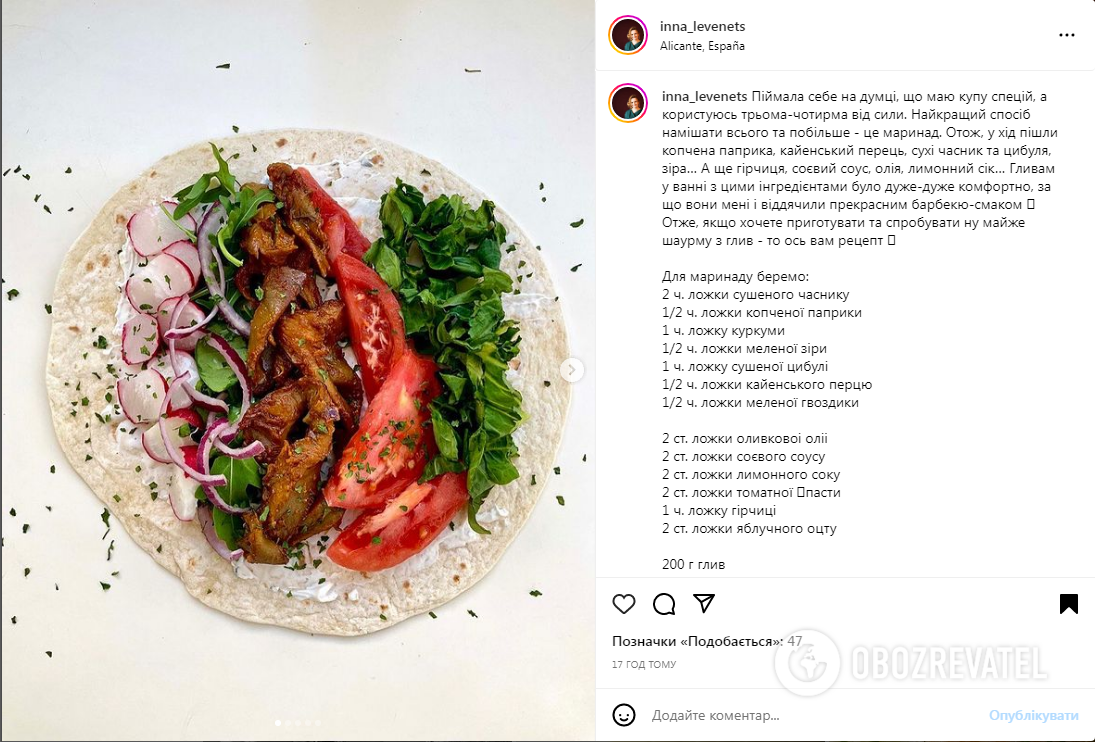
Task: Open inna_levenets profile picture in header
Action: (x=628, y=35)
